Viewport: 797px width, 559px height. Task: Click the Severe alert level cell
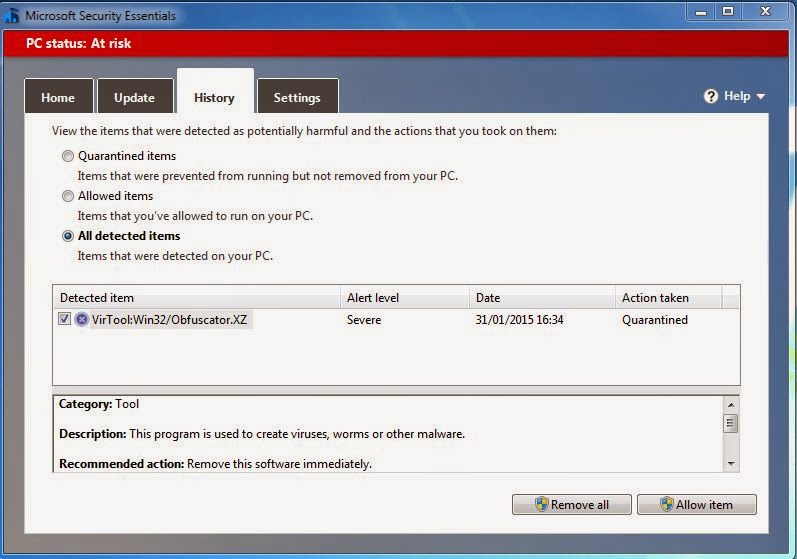364,320
